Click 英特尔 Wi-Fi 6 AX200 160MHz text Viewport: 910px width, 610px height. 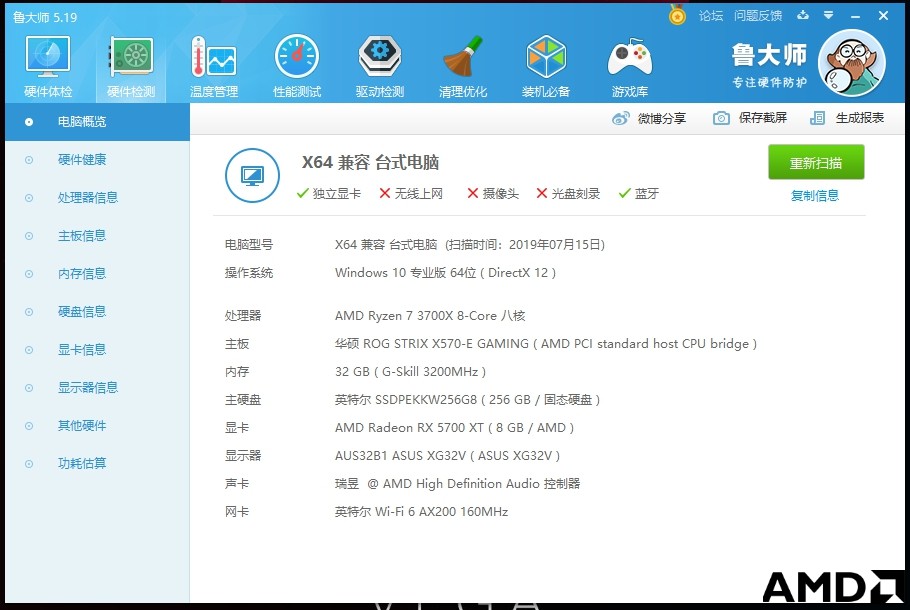tap(421, 512)
